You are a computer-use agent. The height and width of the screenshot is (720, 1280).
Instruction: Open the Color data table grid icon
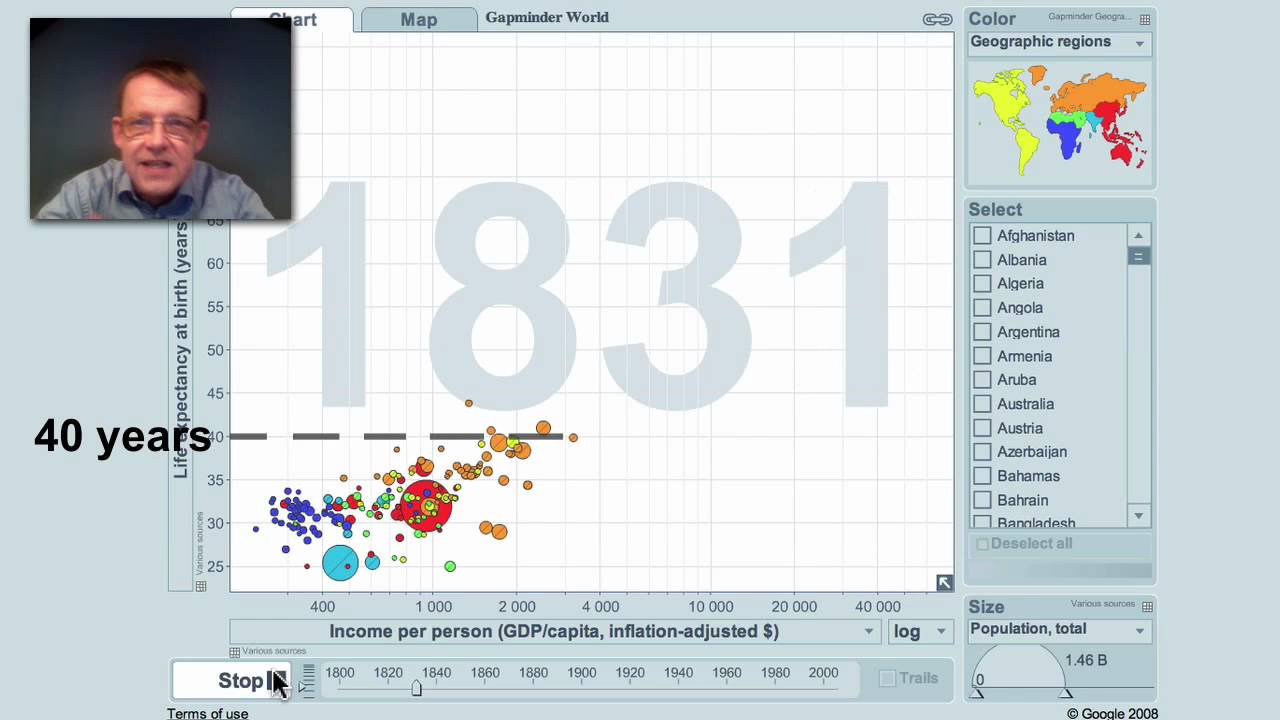(1145, 19)
